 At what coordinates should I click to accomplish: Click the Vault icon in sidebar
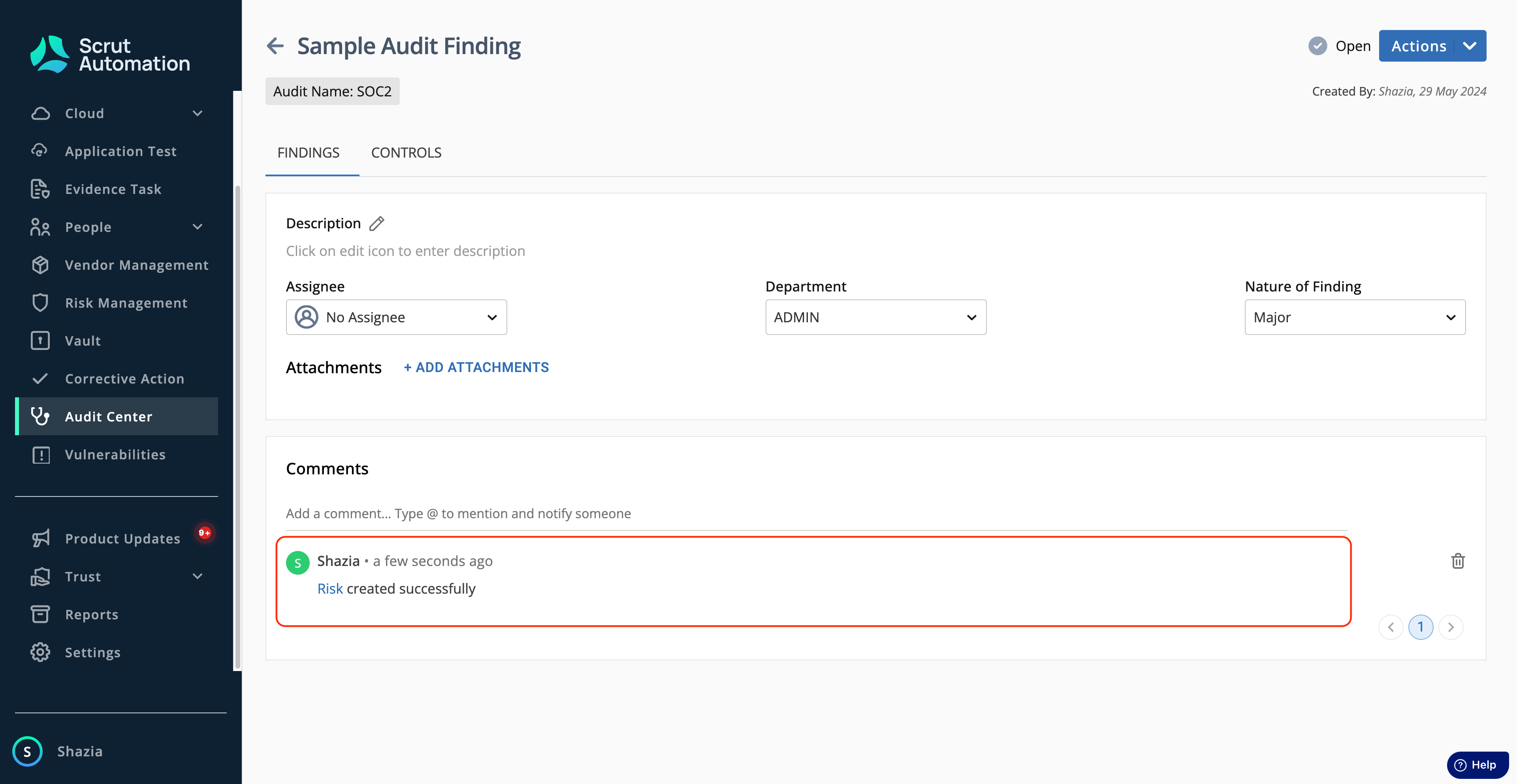[40, 341]
